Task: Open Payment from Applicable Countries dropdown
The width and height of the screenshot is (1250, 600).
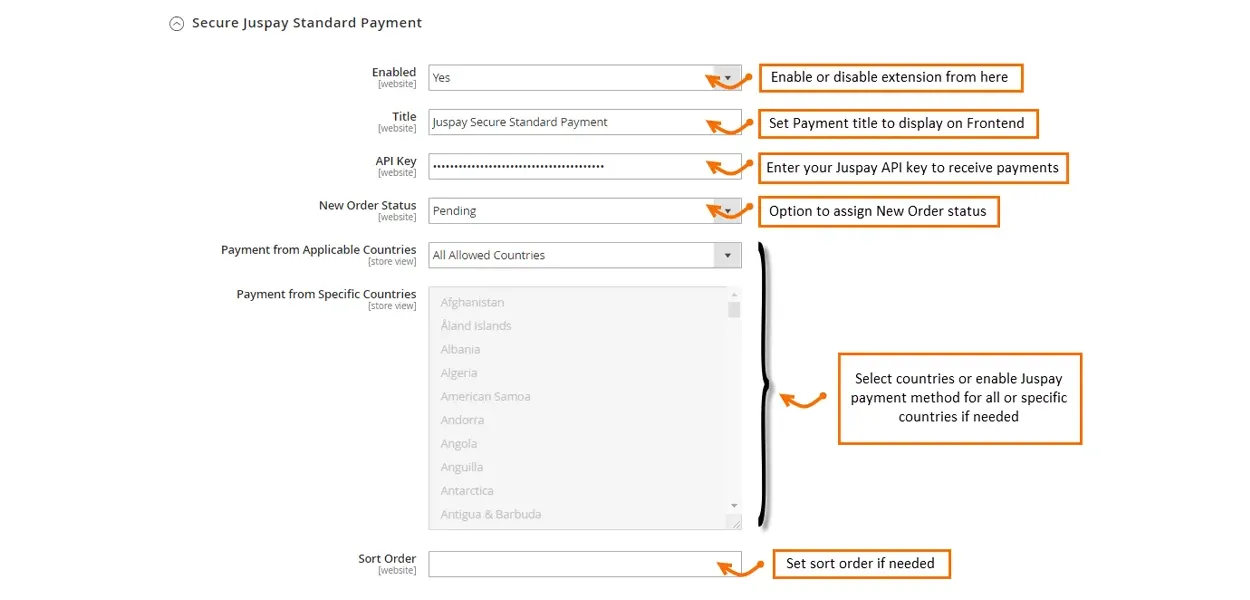Action: click(584, 255)
